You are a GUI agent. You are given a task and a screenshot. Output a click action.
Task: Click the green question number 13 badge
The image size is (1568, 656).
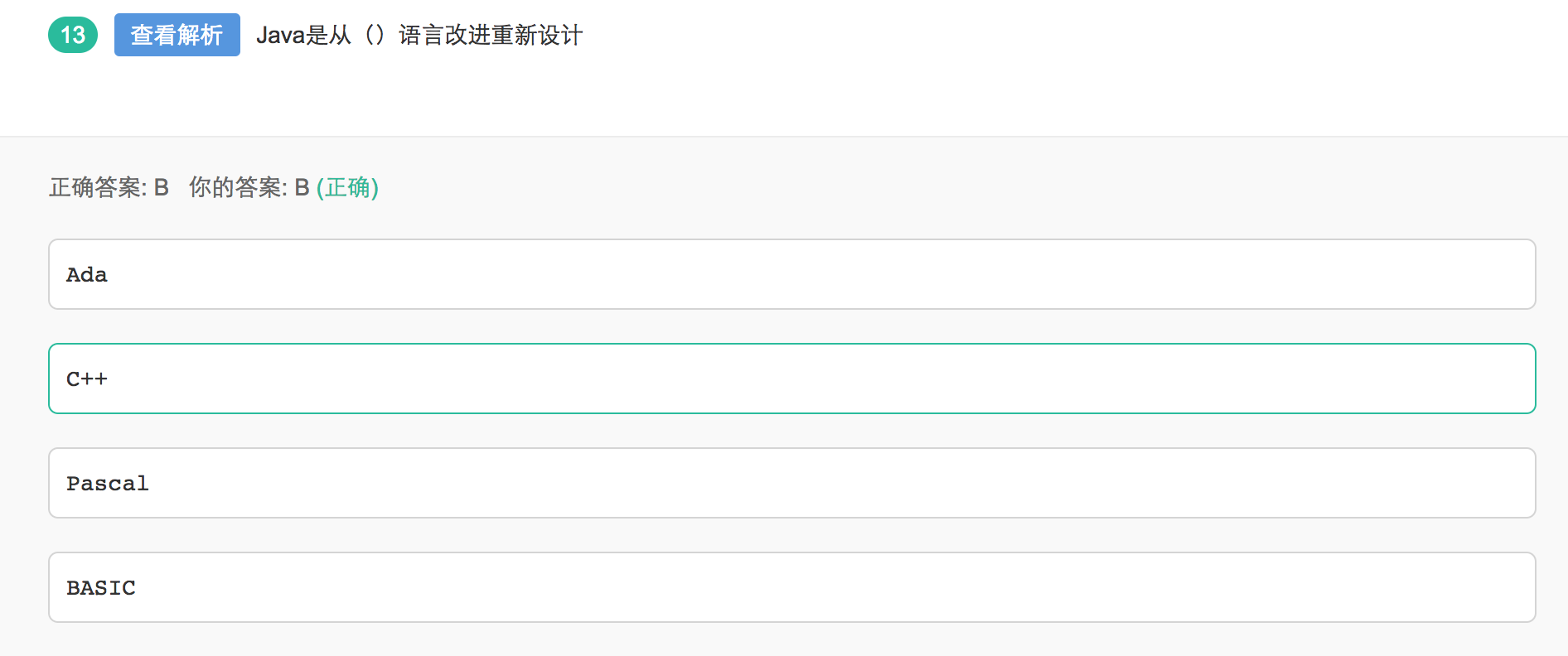(73, 35)
